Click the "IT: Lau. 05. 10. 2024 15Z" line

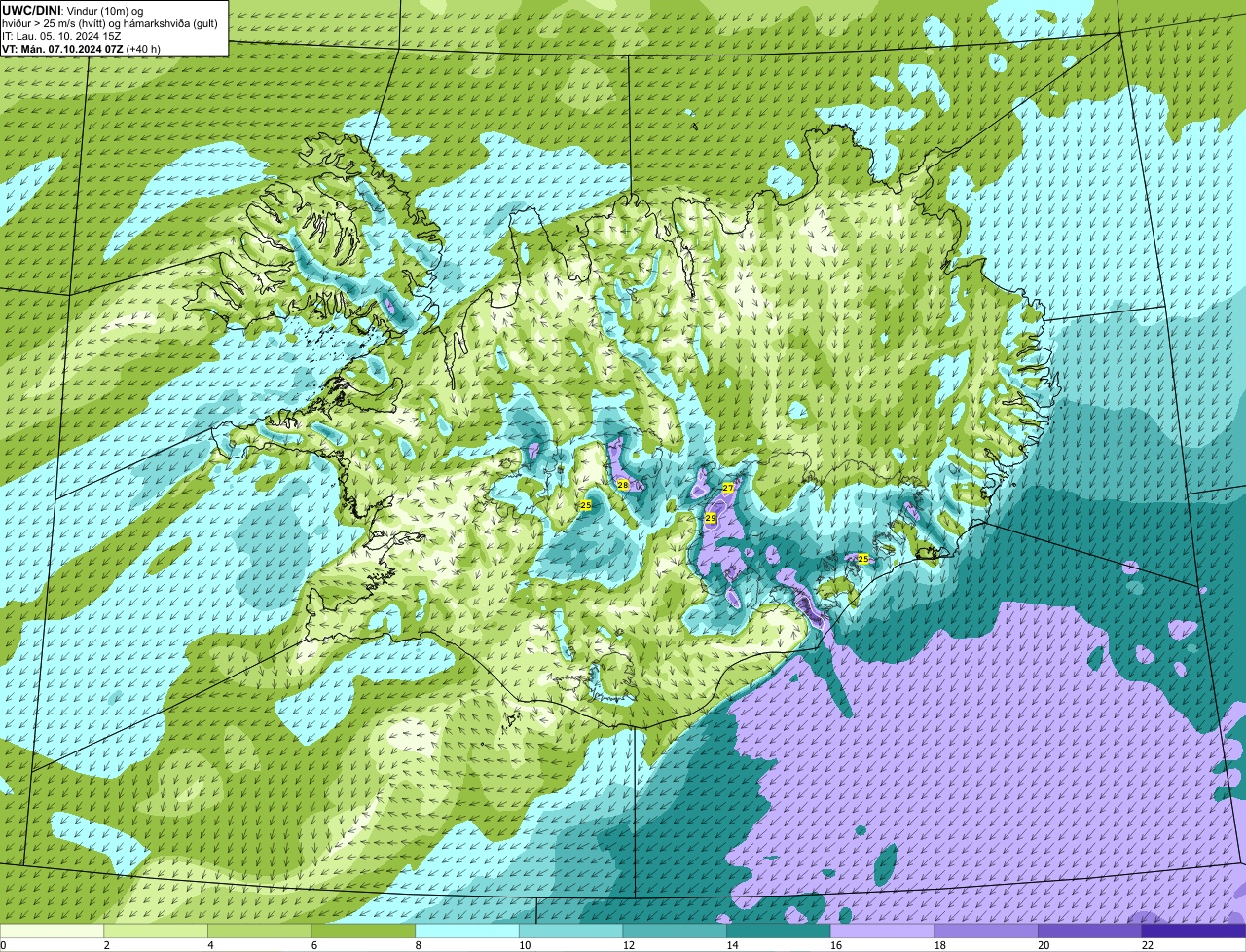coord(61,36)
